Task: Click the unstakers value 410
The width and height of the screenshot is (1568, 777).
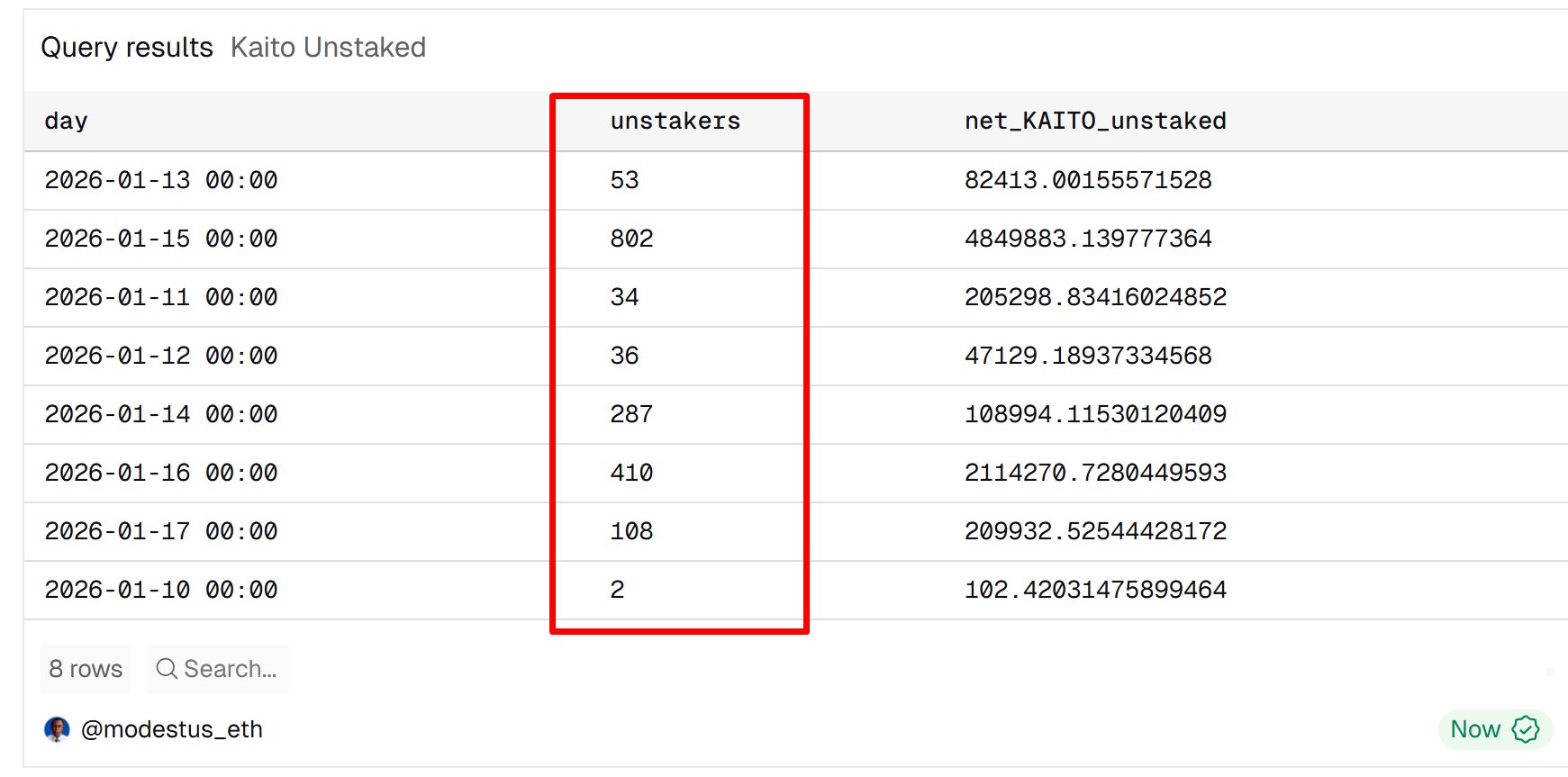Action: coord(631,473)
